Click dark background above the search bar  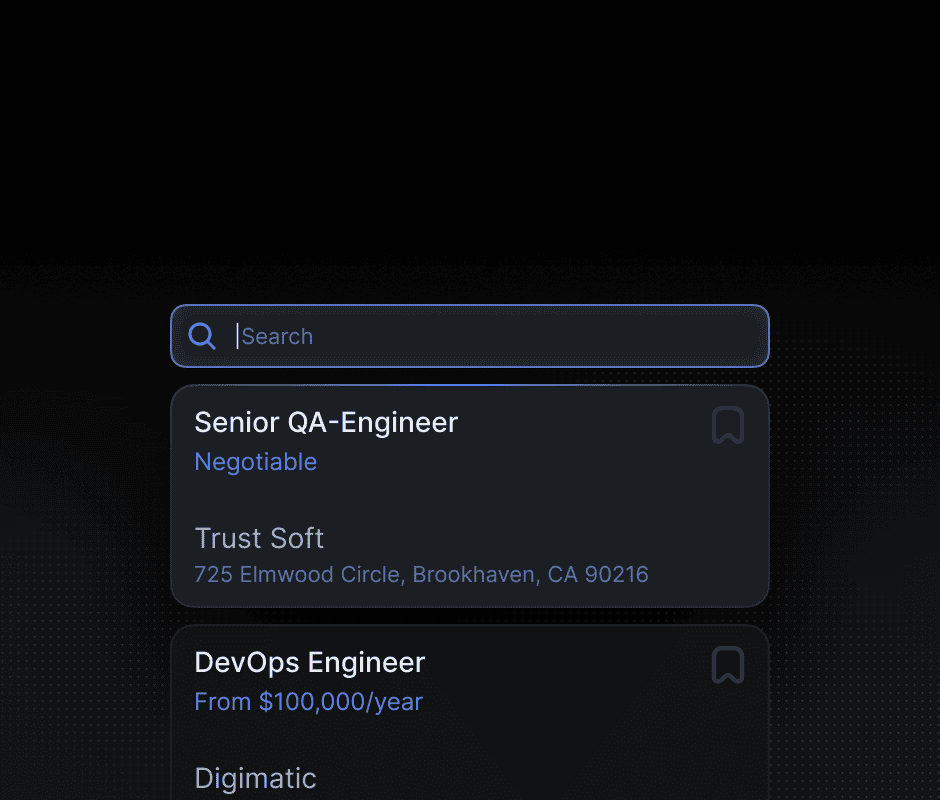point(470,150)
